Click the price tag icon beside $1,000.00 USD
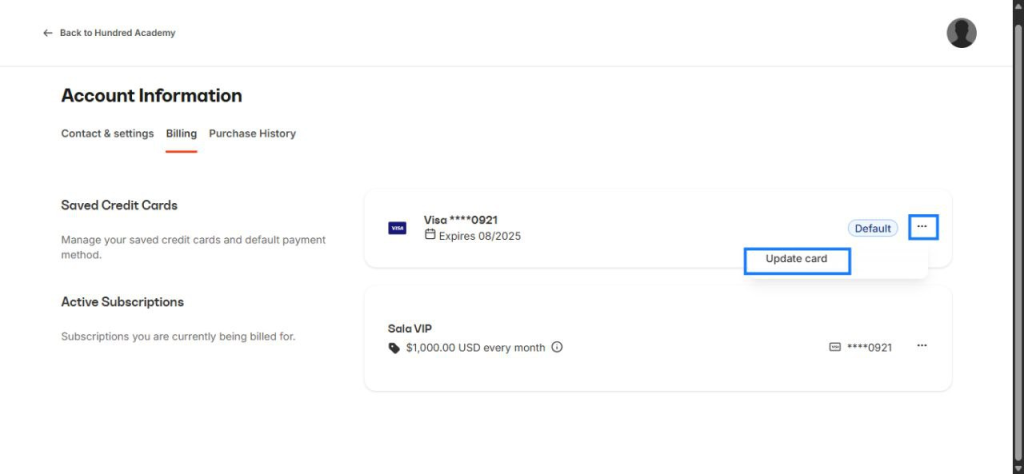The image size is (1024, 474). click(394, 348)
